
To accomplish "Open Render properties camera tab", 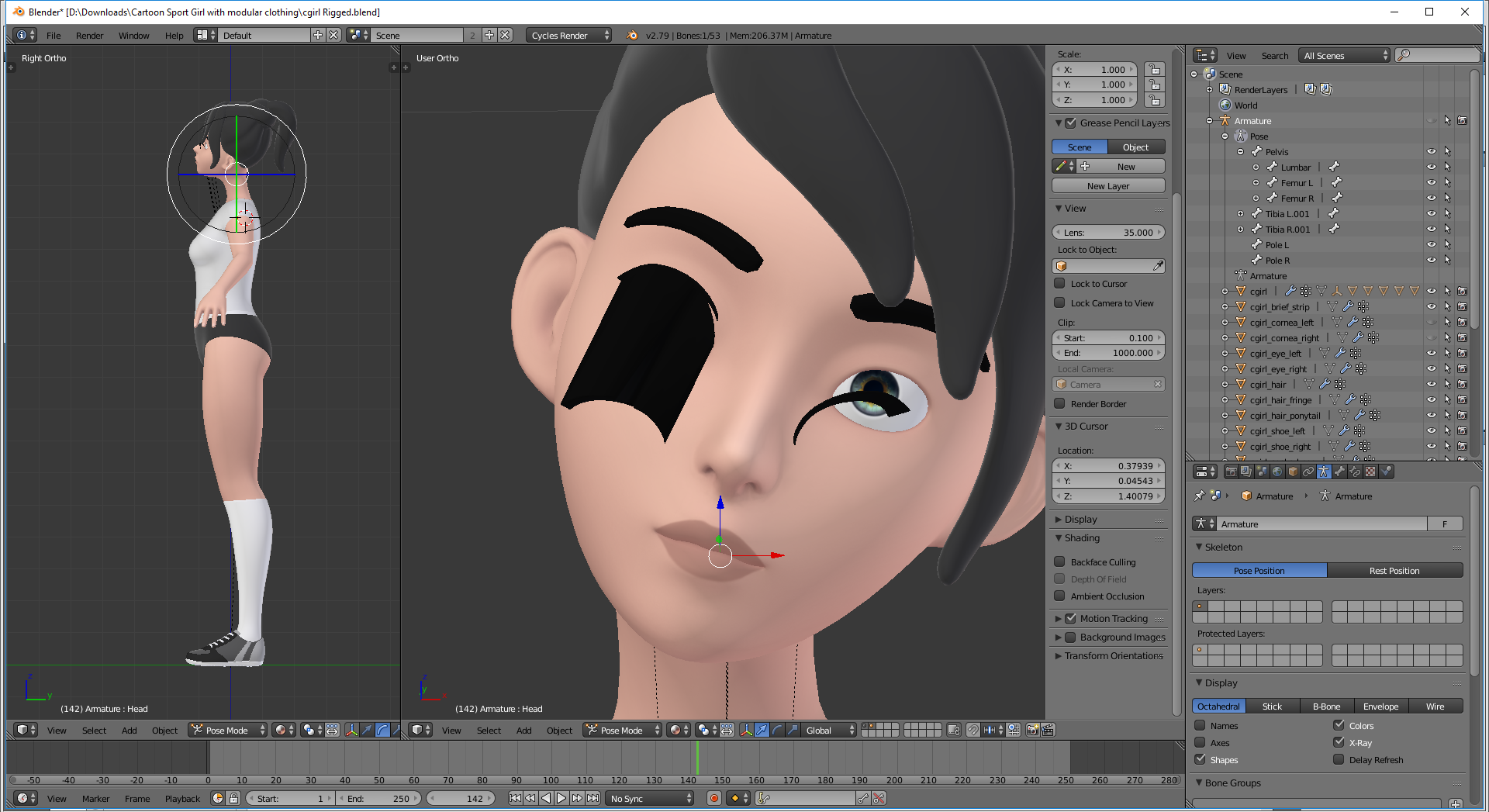I will [1231, 472].
